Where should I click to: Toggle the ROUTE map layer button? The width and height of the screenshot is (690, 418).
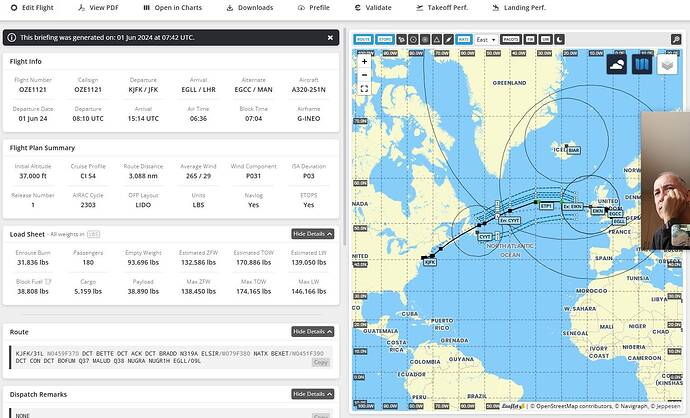[363, 40]
